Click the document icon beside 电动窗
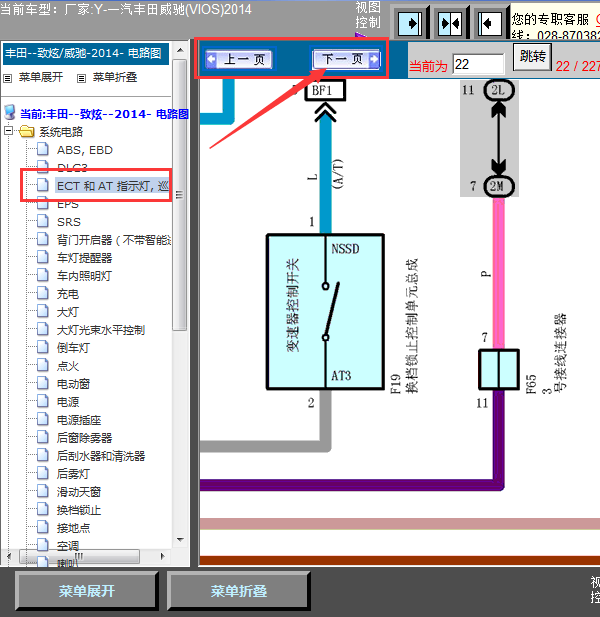The width and height of the screenshot is (600, 617). click(x=42, y=383)
